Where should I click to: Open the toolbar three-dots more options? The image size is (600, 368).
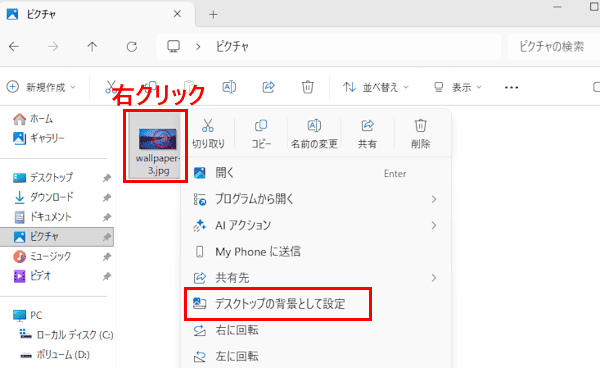coord(511,88)
